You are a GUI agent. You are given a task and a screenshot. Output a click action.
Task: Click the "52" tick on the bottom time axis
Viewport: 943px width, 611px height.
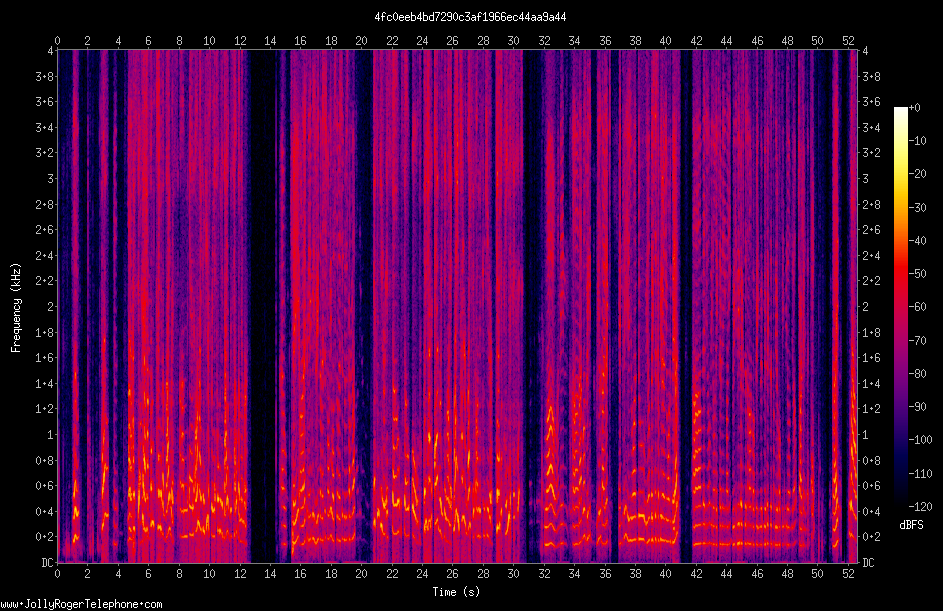[x=848, y=574]
